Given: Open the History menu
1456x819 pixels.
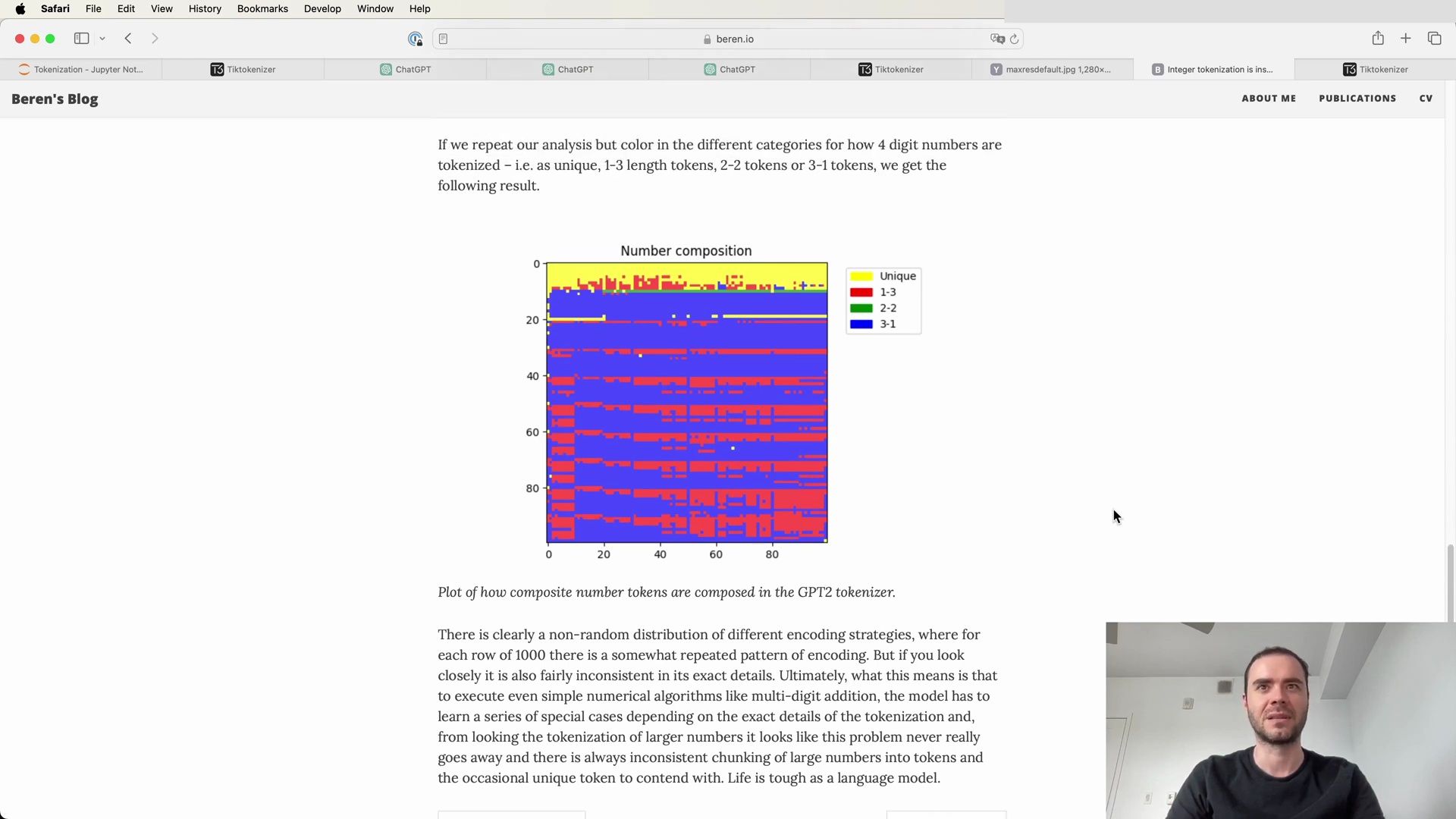Looking at the screenshot, I should click(x=205, y=9).
